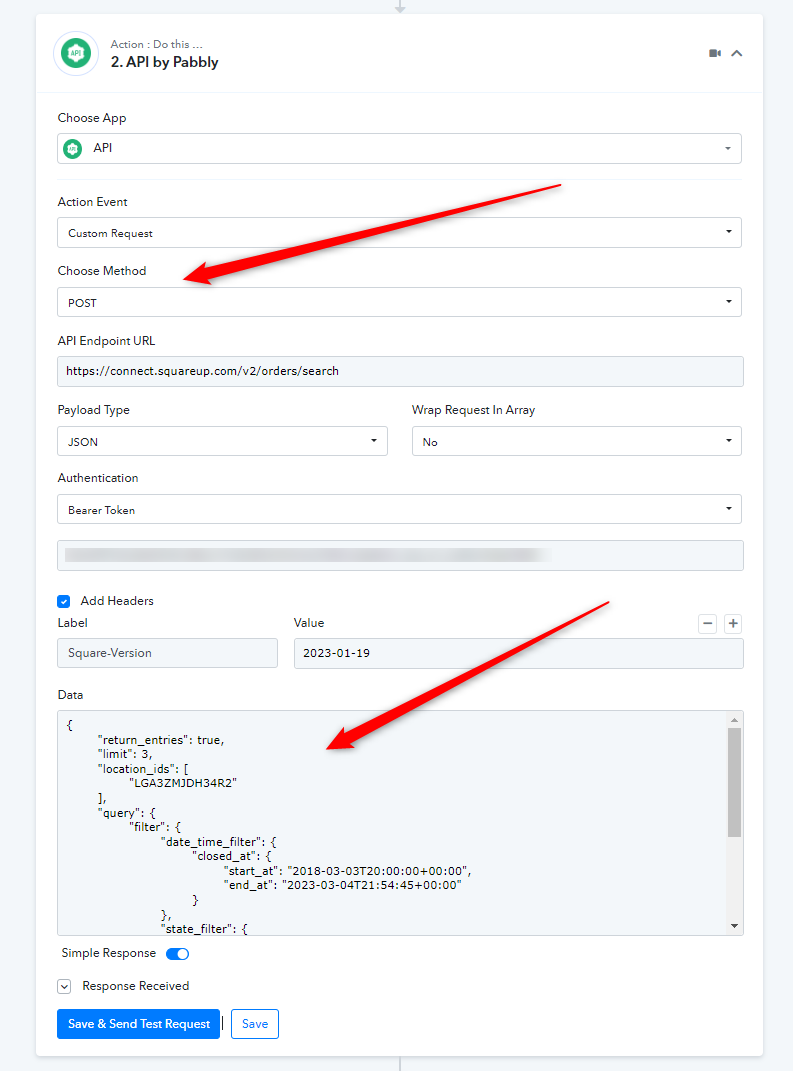Click the "return_entries": true line

click(161, 740)
